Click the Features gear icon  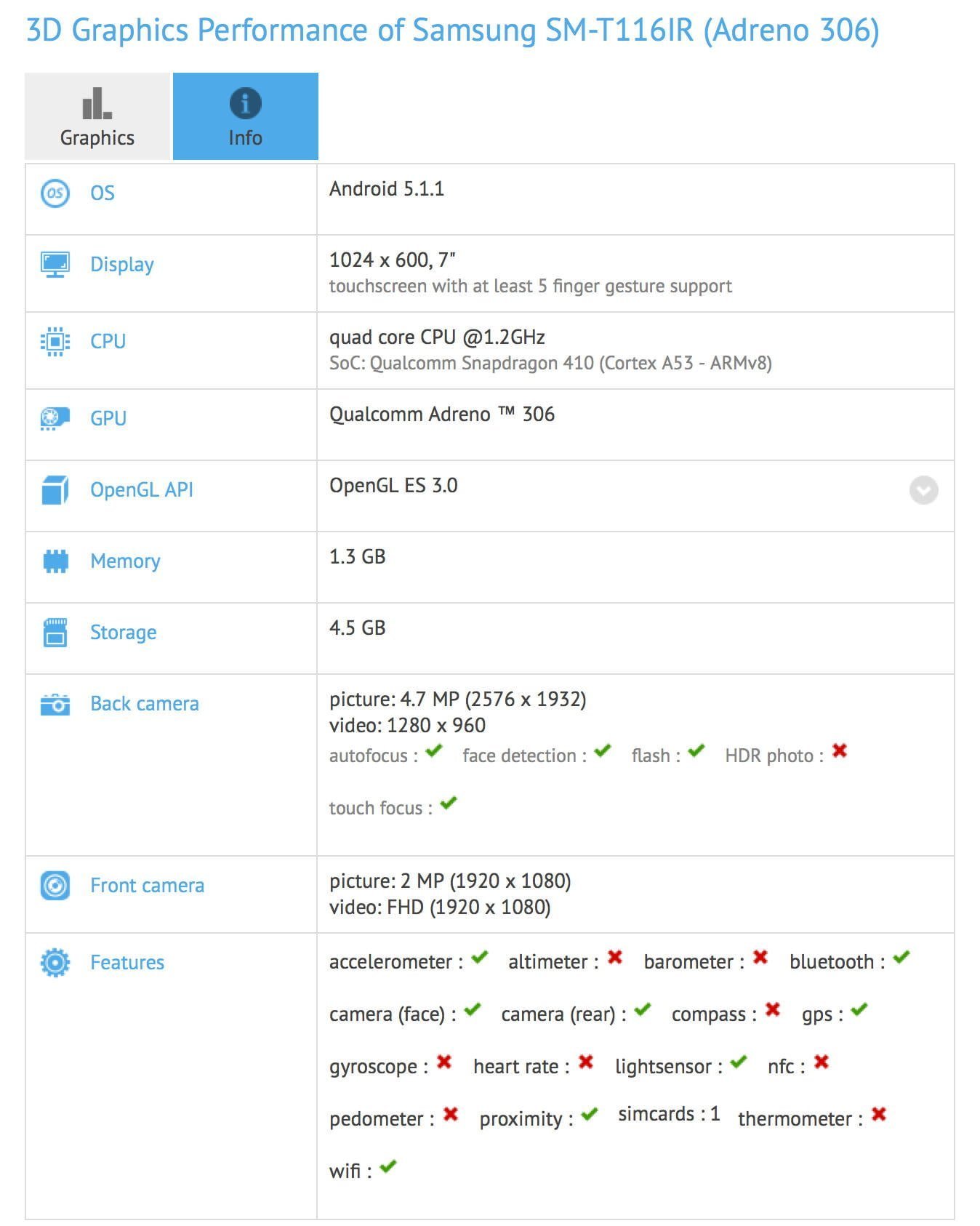point(55,962)
